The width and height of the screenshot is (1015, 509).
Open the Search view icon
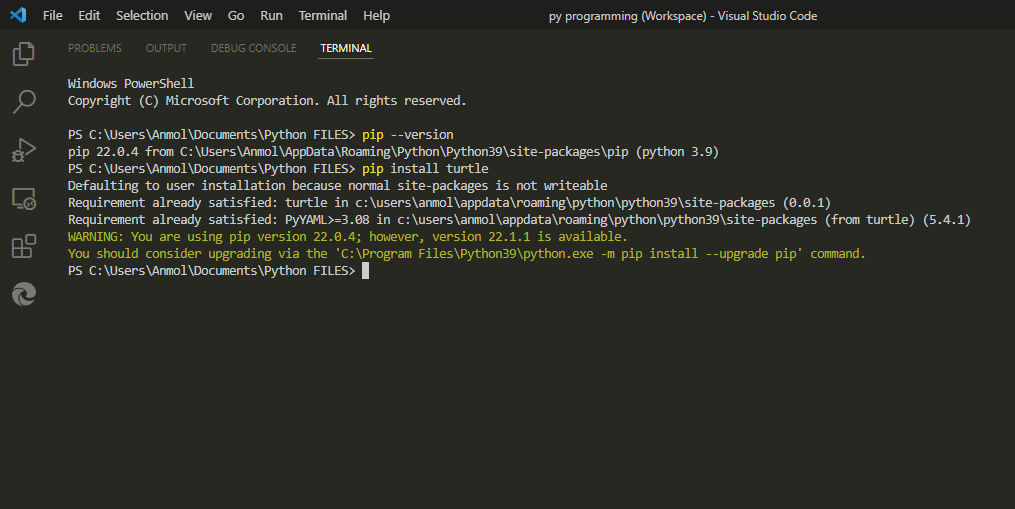[x=23, y=101]
